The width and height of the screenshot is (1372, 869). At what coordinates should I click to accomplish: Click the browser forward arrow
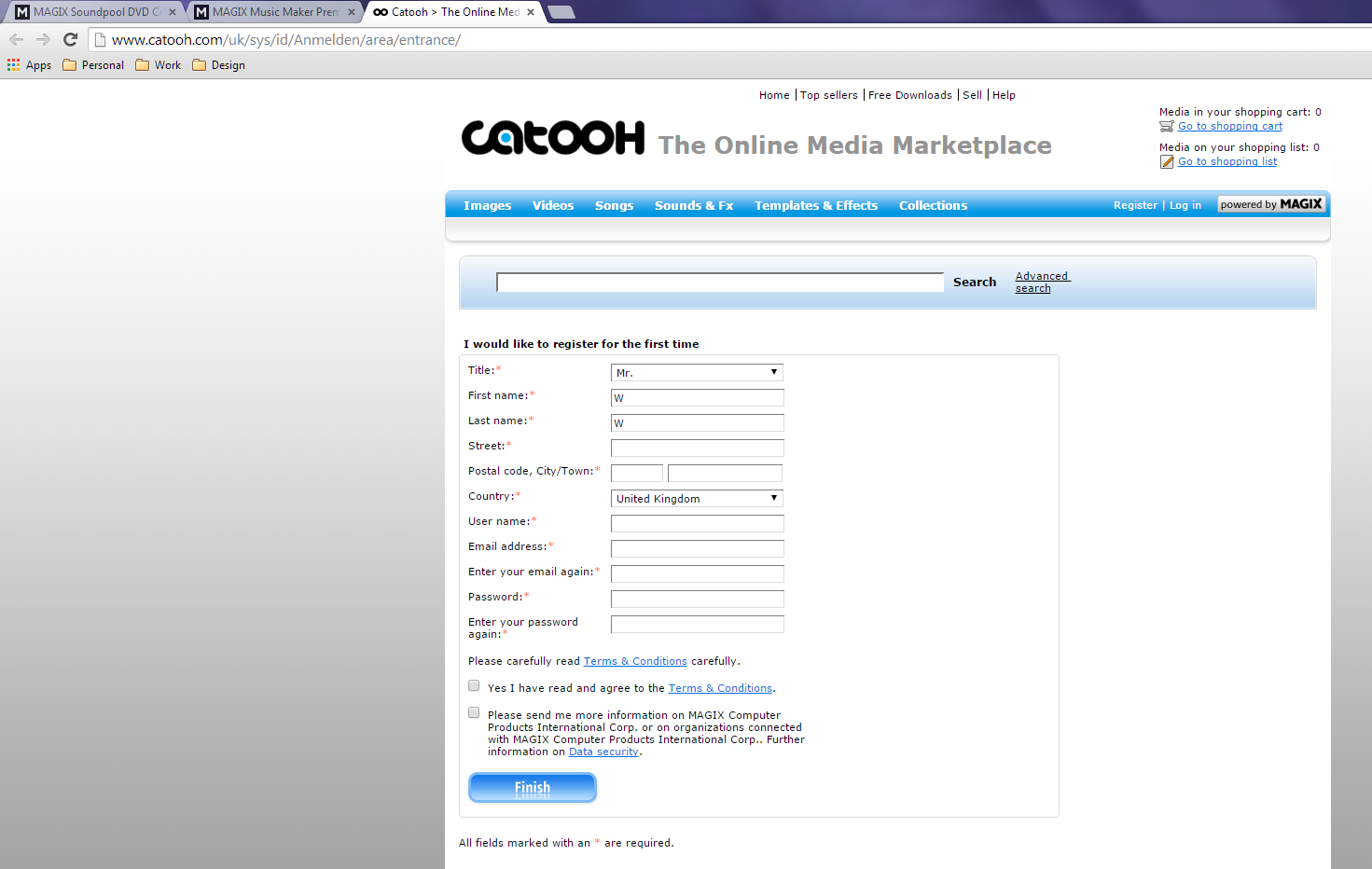(x=43, y=39)
